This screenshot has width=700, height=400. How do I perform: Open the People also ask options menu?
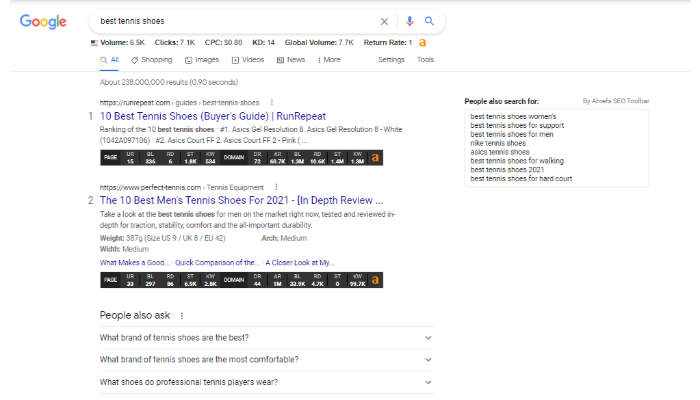pyautogui.click(x=182, y=316)
